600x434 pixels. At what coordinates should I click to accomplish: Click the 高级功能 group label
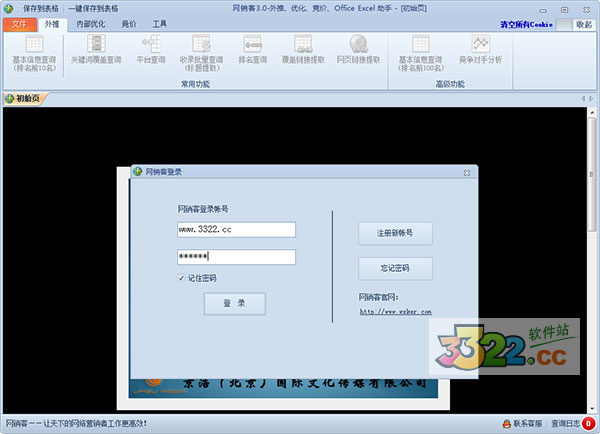tap(450, 84)
